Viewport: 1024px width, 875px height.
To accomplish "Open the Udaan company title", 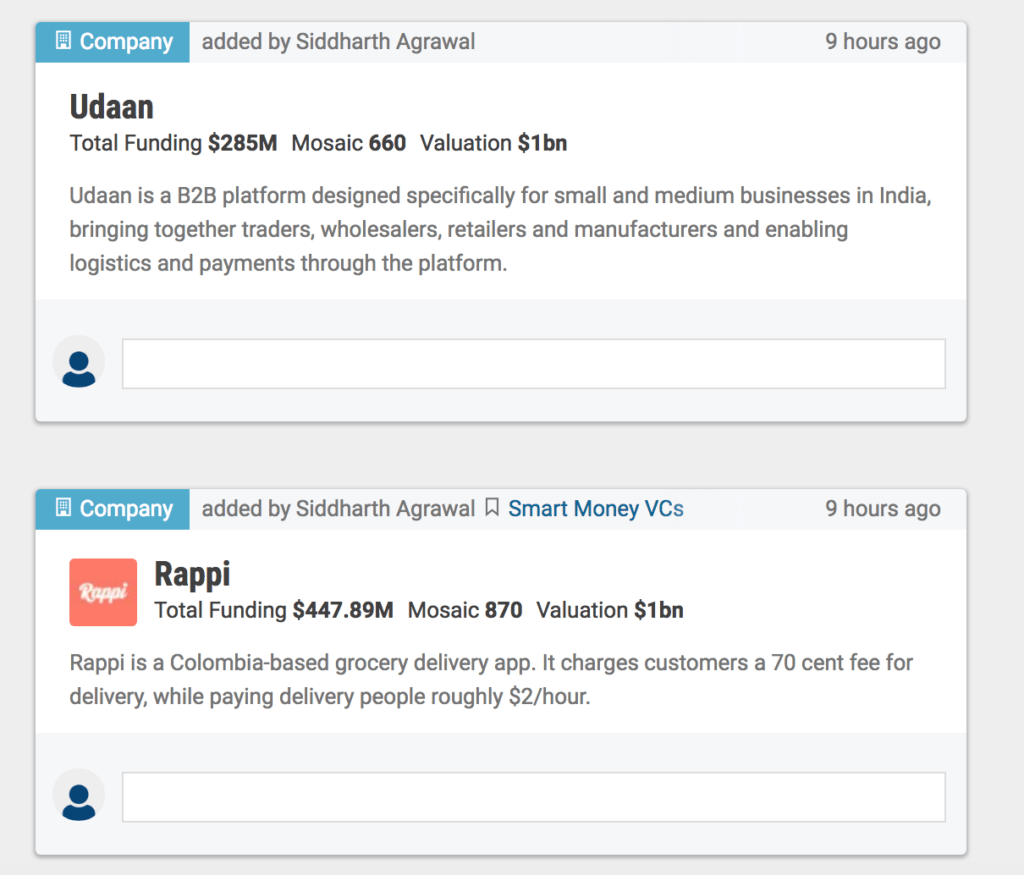I will point(112,106).
